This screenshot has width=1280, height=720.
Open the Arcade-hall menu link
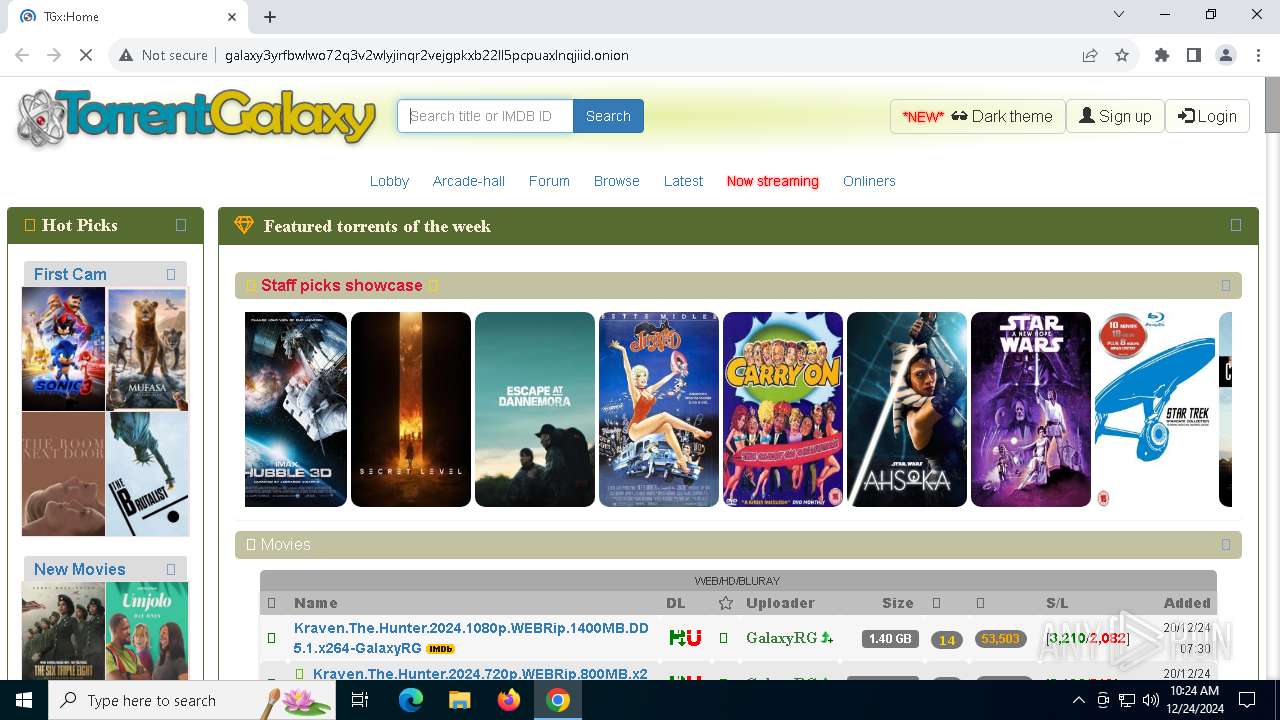[469, 181]
